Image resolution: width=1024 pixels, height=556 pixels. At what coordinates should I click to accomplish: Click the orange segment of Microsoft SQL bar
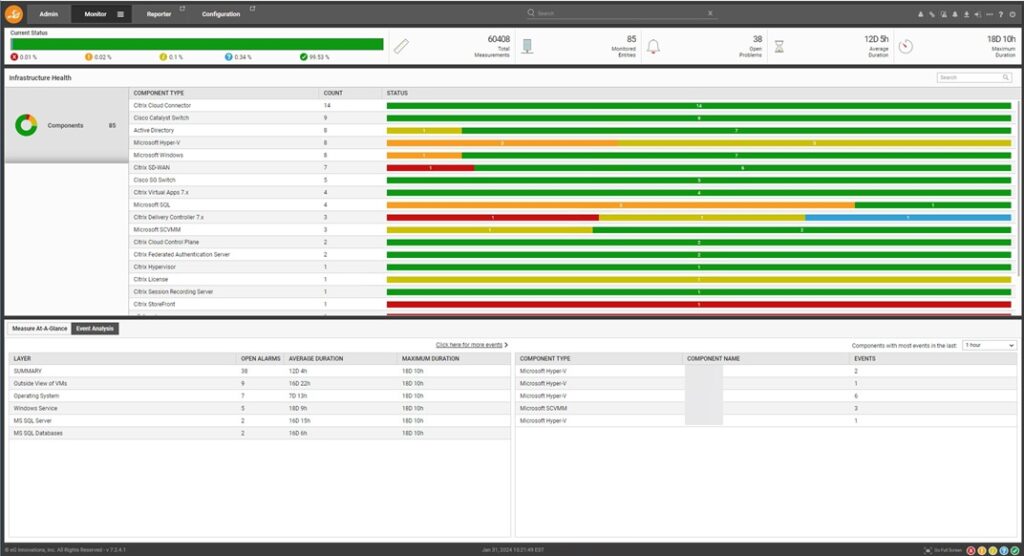[x=620, y=205]
